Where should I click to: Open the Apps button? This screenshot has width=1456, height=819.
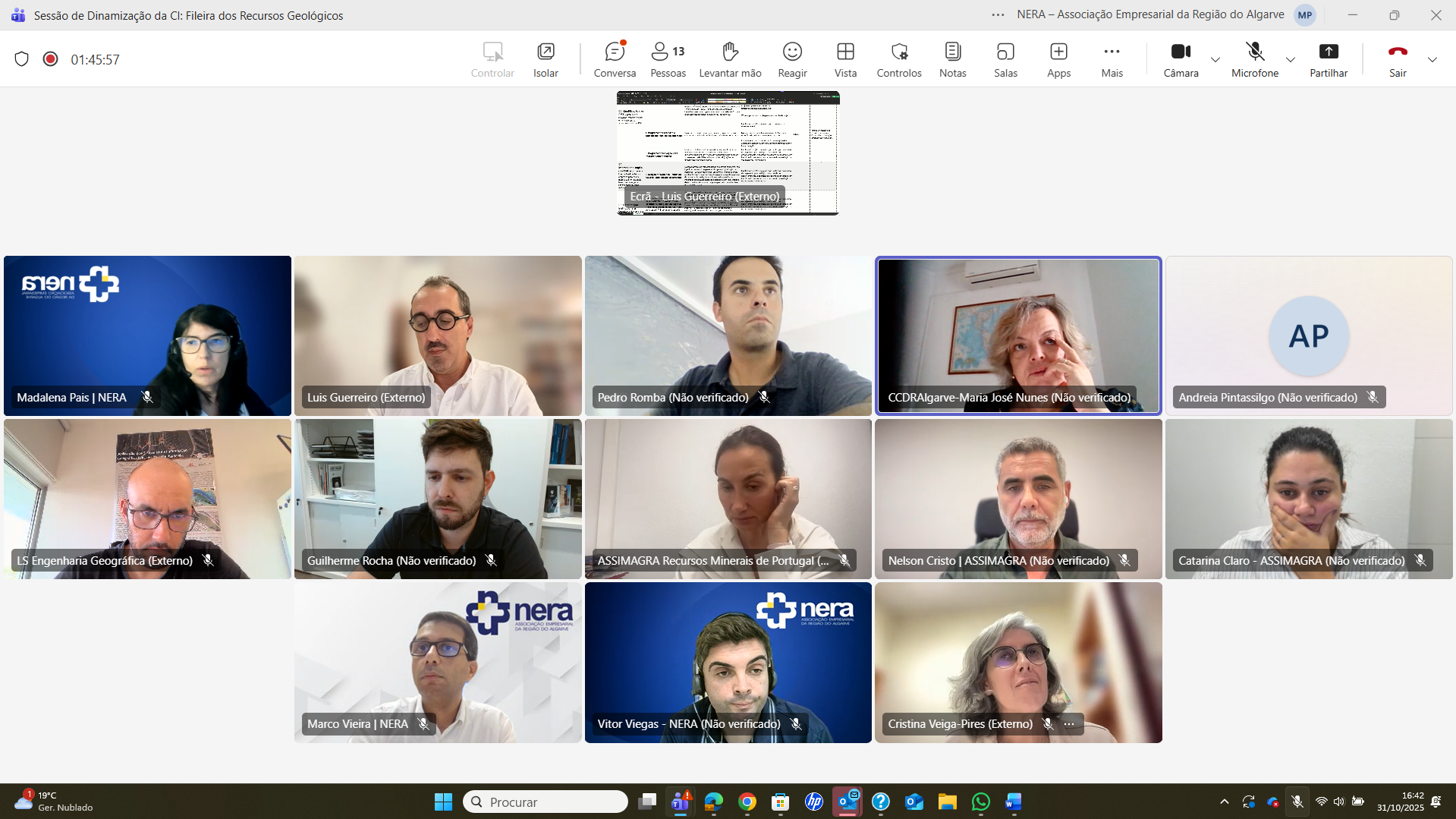(1058, 59)
